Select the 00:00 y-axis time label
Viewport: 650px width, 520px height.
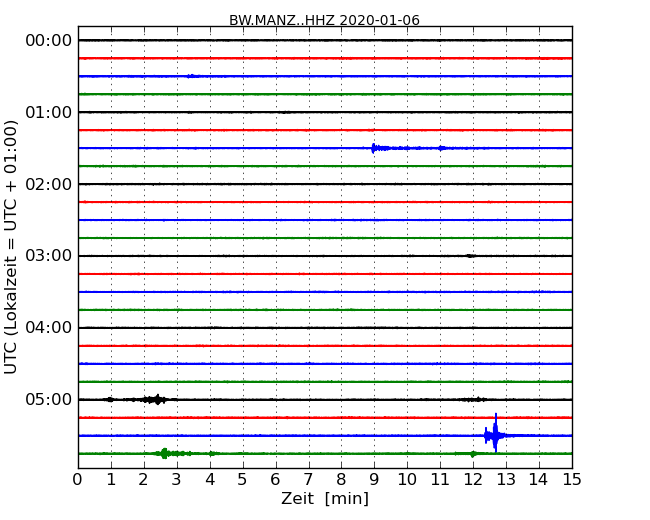tap(48, 40)
